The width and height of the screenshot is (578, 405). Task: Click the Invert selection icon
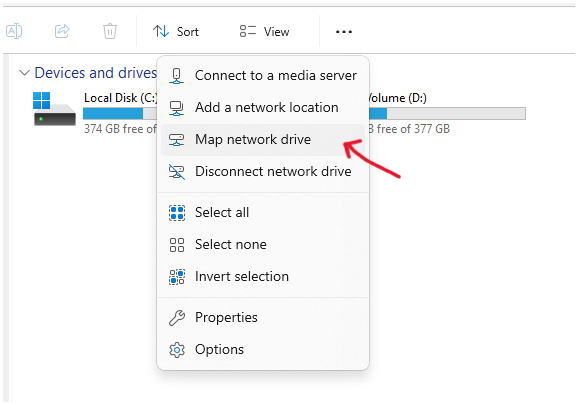coord(177,277)
